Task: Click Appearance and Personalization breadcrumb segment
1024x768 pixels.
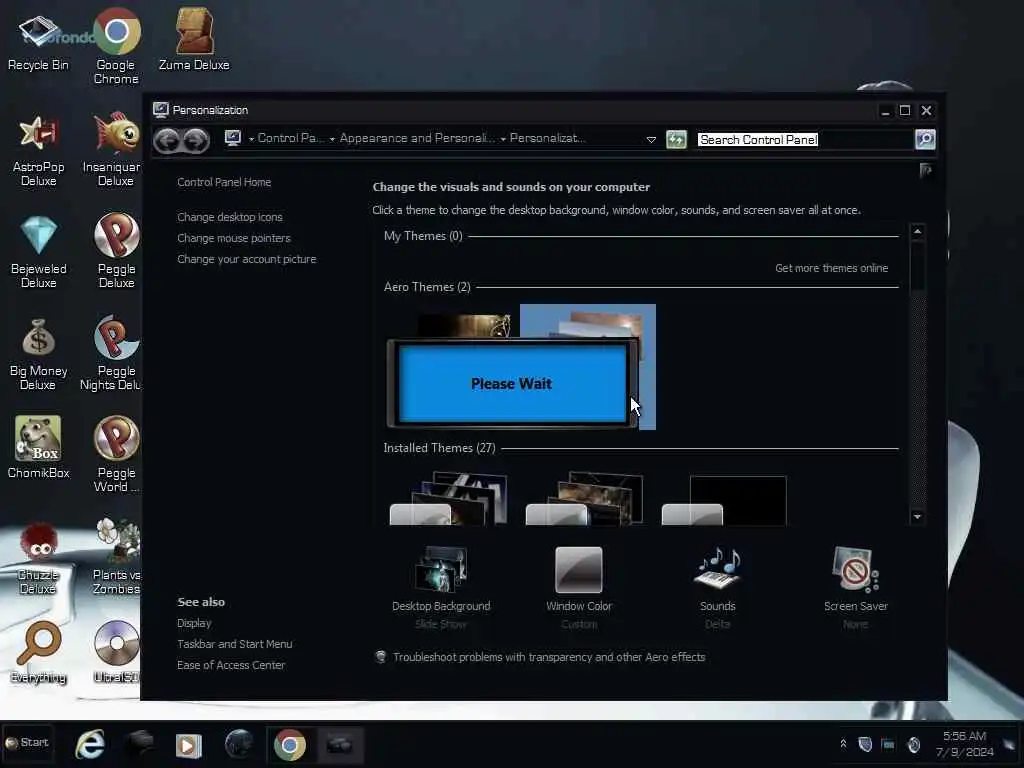Action: point(417,138)
